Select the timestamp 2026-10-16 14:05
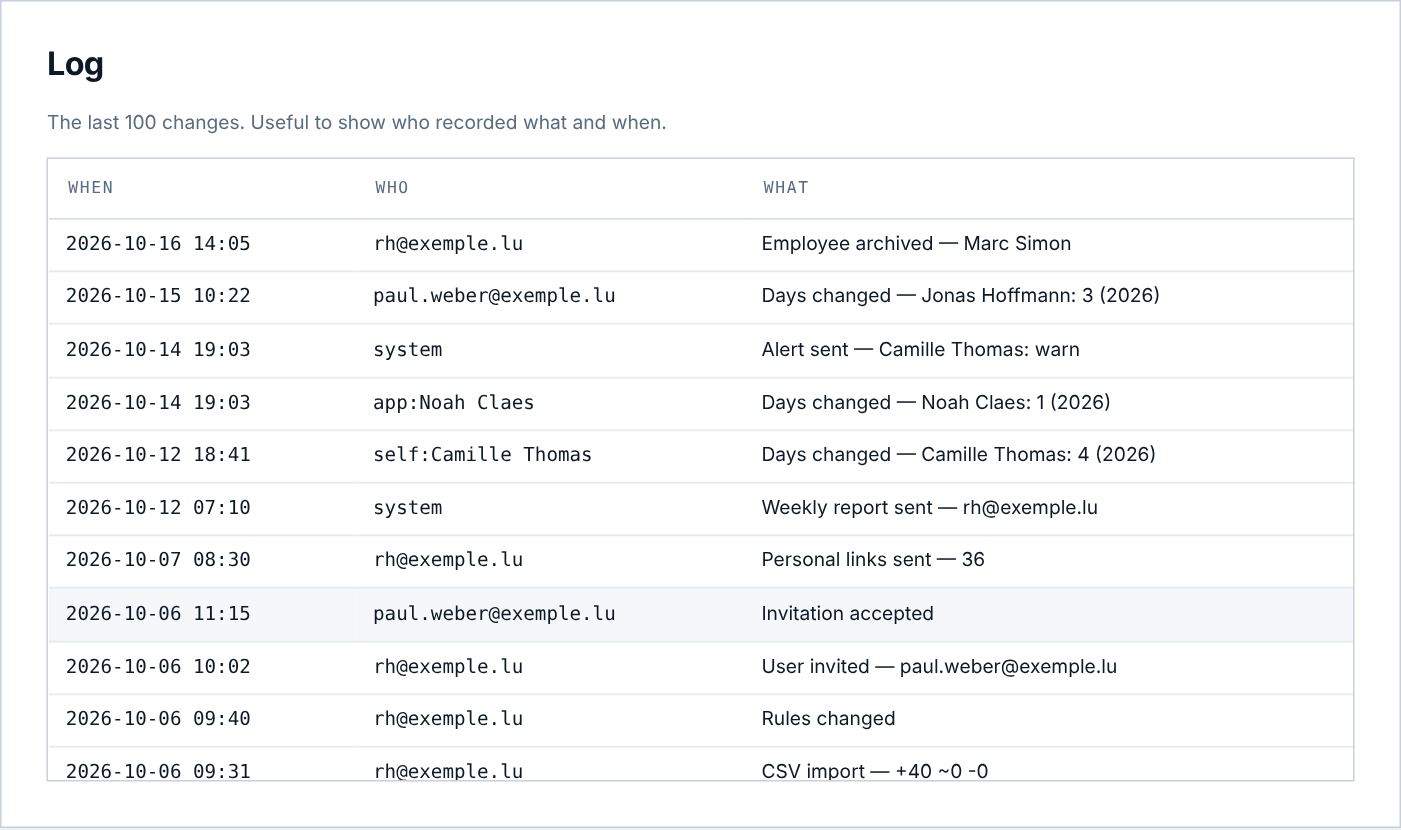1401x830 pixels. (158, 244)
